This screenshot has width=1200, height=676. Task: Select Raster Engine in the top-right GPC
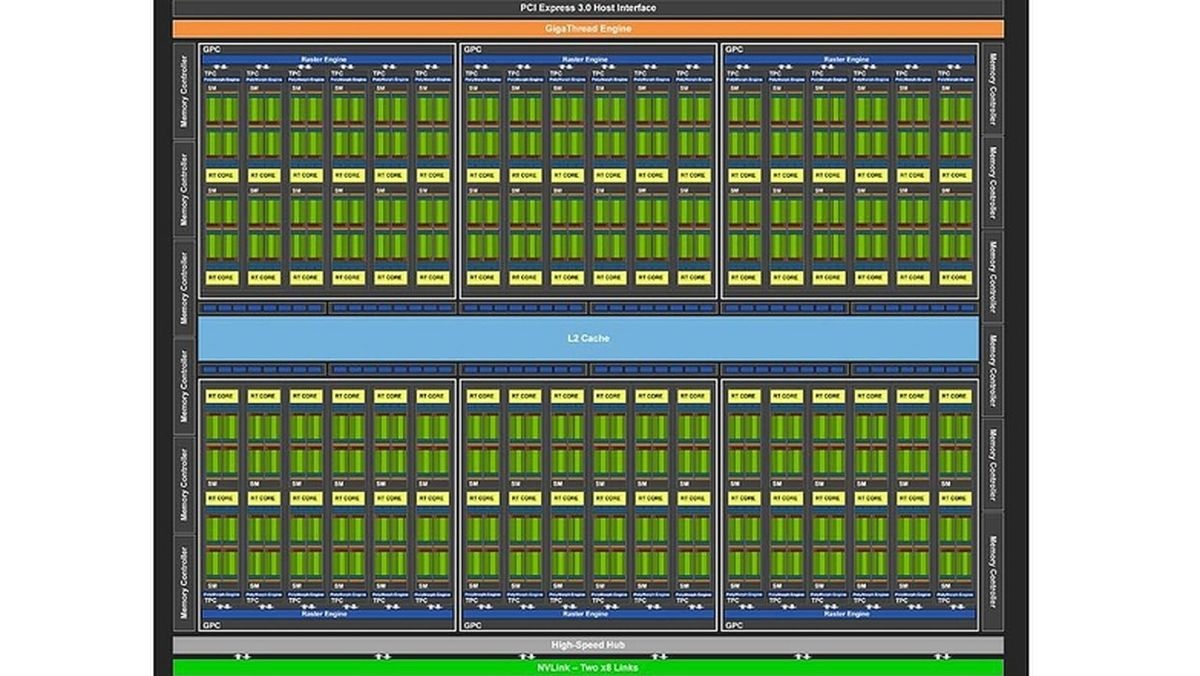pyautogui.click(x=850, y=60)
